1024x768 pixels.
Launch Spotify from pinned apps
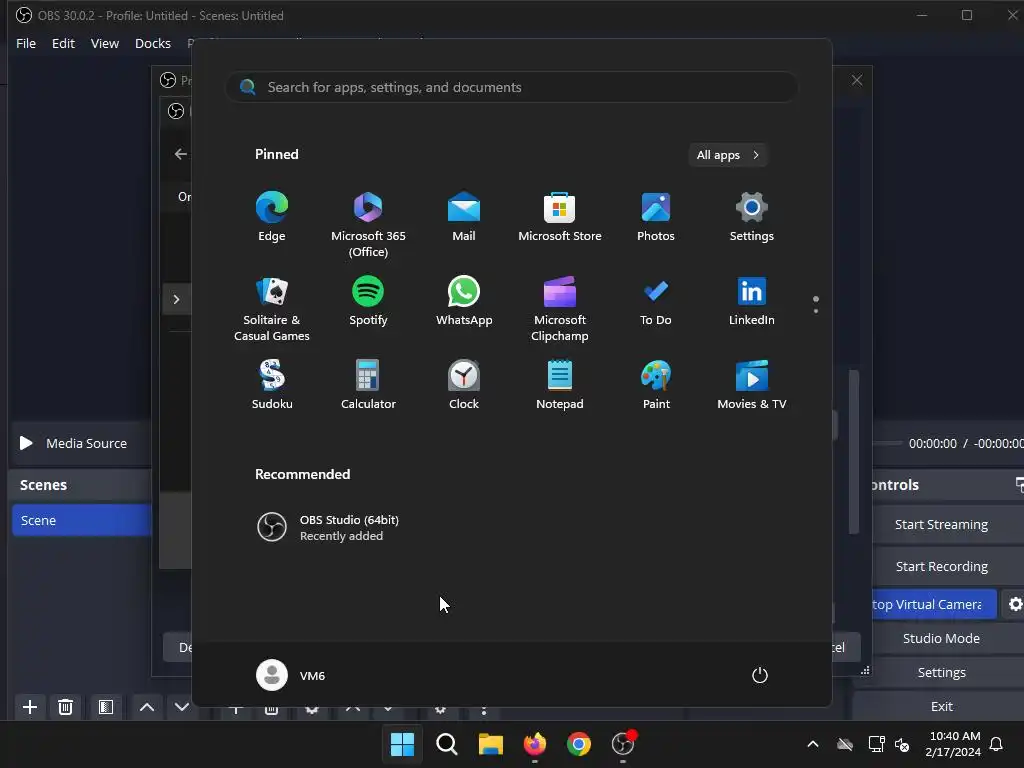click(x=368, y=300)
